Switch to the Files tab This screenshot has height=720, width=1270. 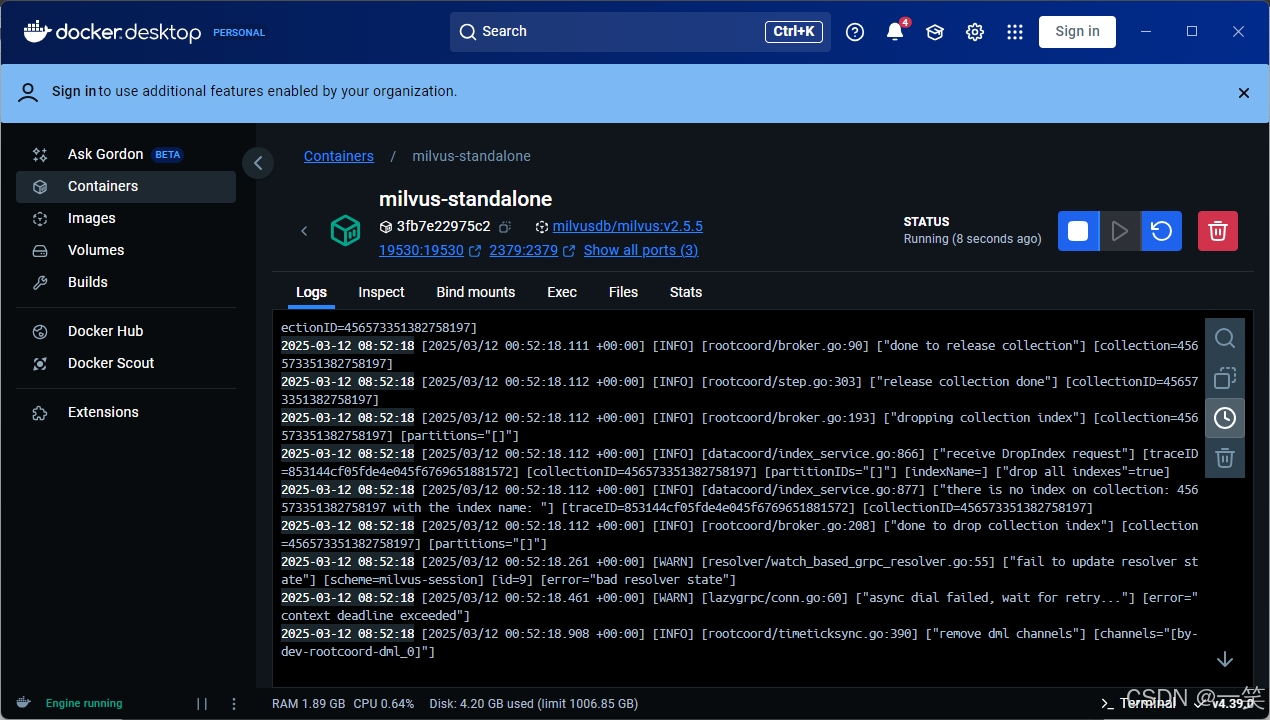623,292
